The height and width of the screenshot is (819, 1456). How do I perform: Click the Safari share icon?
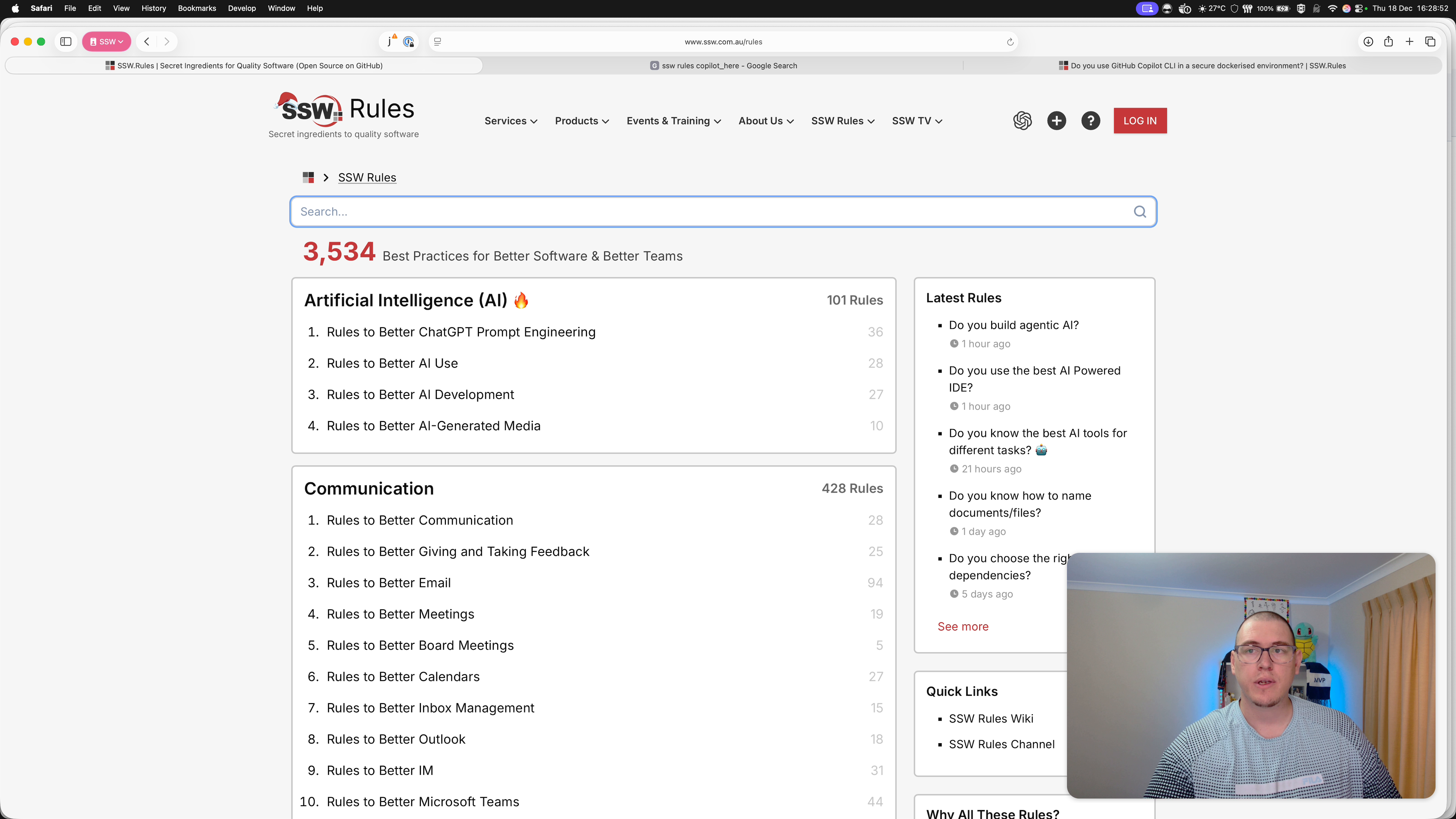pos(1388,41)
